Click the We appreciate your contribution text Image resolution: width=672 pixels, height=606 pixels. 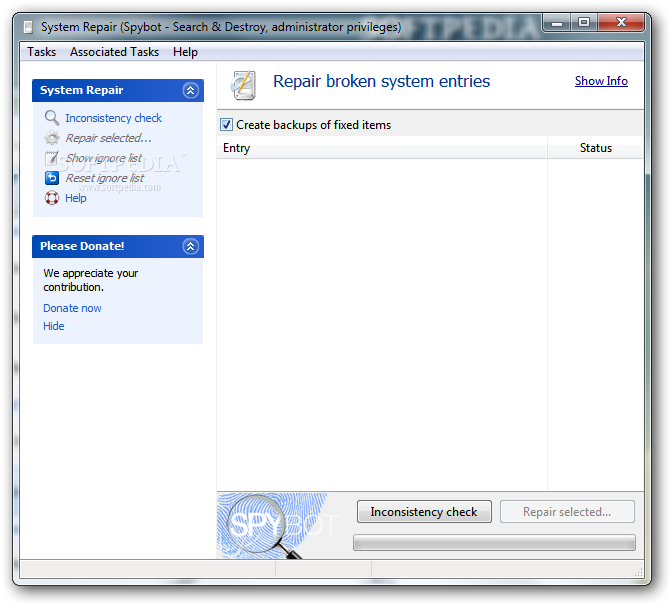(90, 280)
